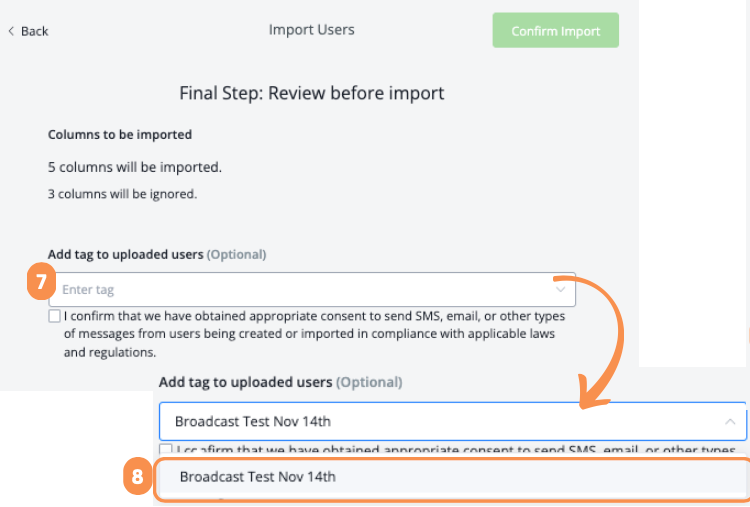Click the 3 columns will be ignored text
Screen dimensions: 750x507
pos(122,194)
